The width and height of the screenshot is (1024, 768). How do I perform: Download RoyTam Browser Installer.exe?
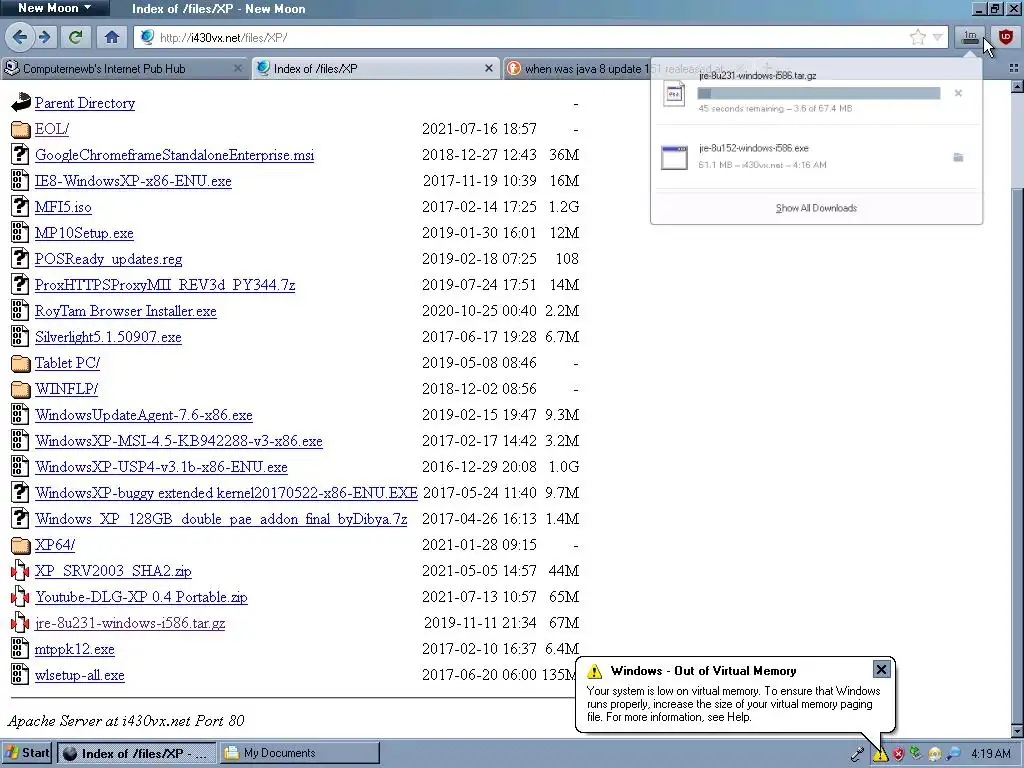pos(125,311)
